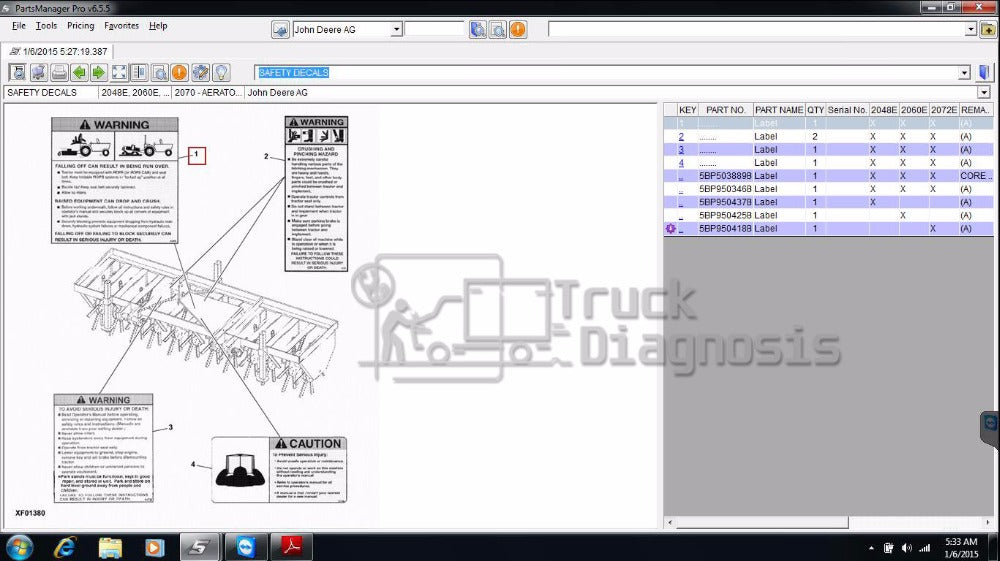Click key number 2 link in parts table
This screenshot has height=561, width=1000.
(x=681, y=136)
